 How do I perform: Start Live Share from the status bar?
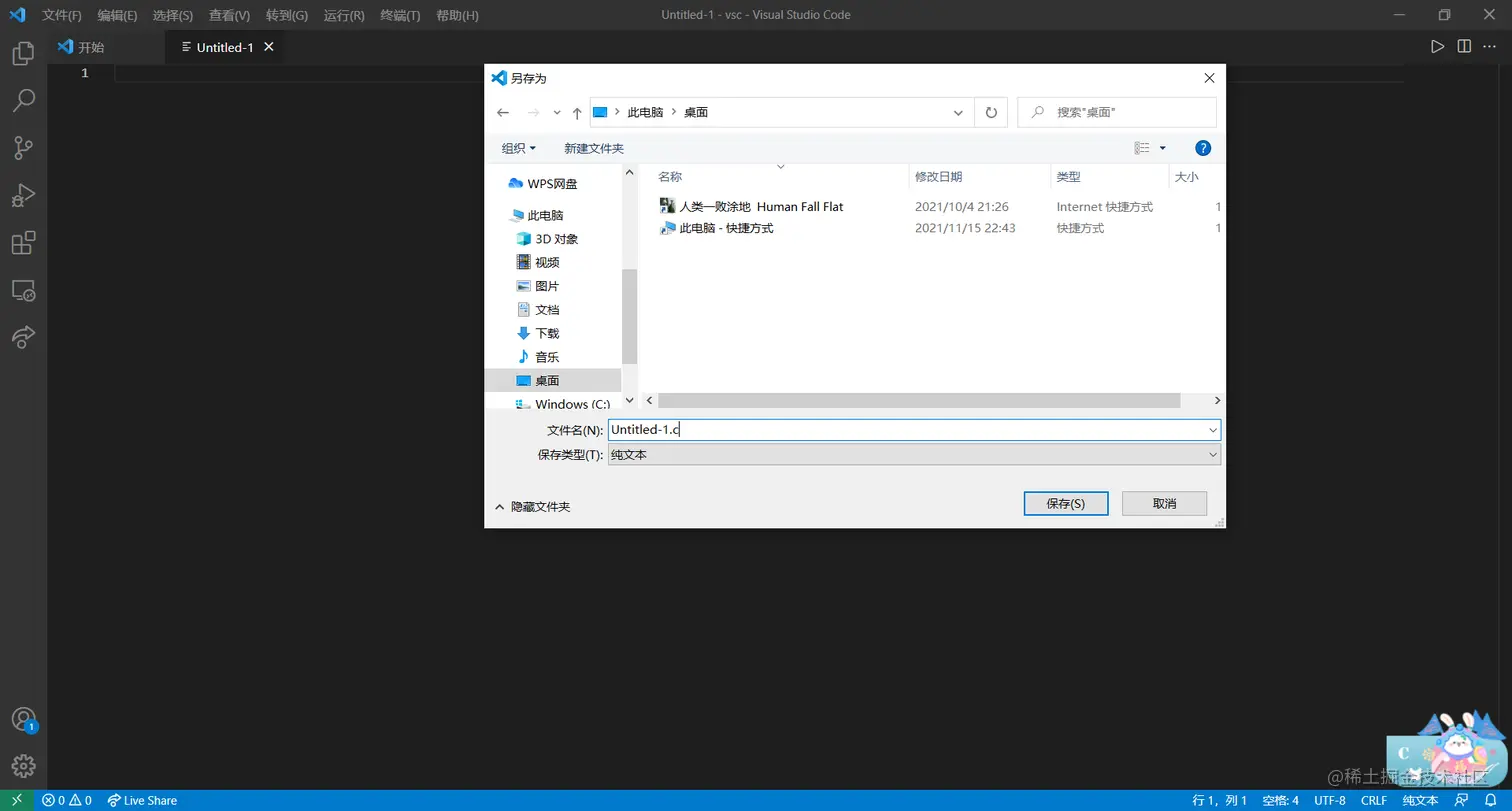[x=142, y=800]
